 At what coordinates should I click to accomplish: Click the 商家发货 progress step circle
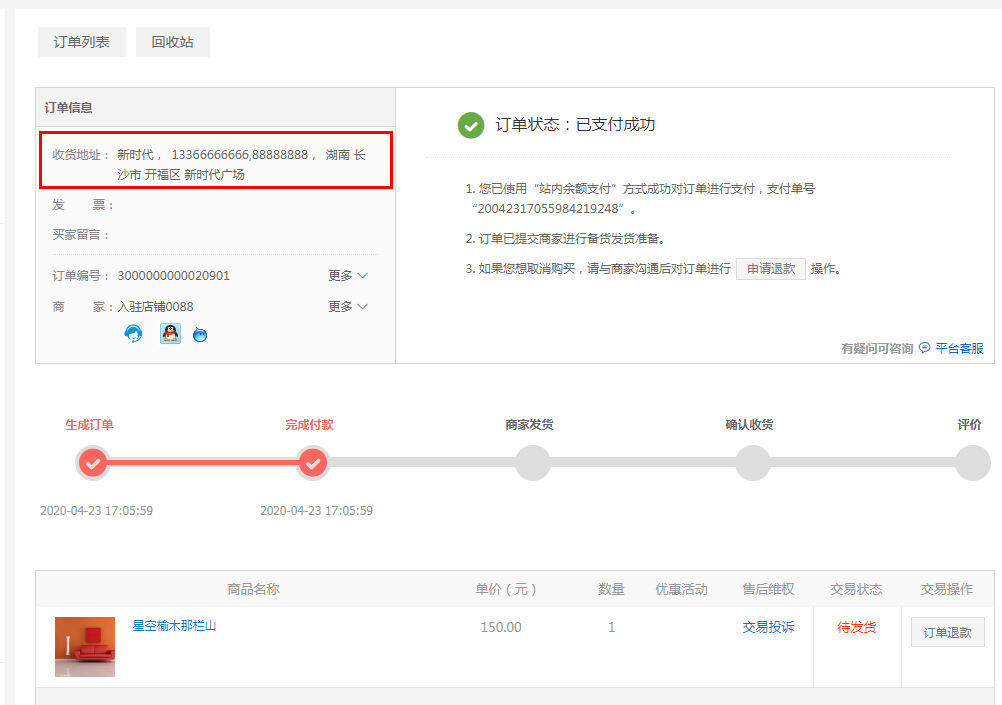click(x=532, y=463)
